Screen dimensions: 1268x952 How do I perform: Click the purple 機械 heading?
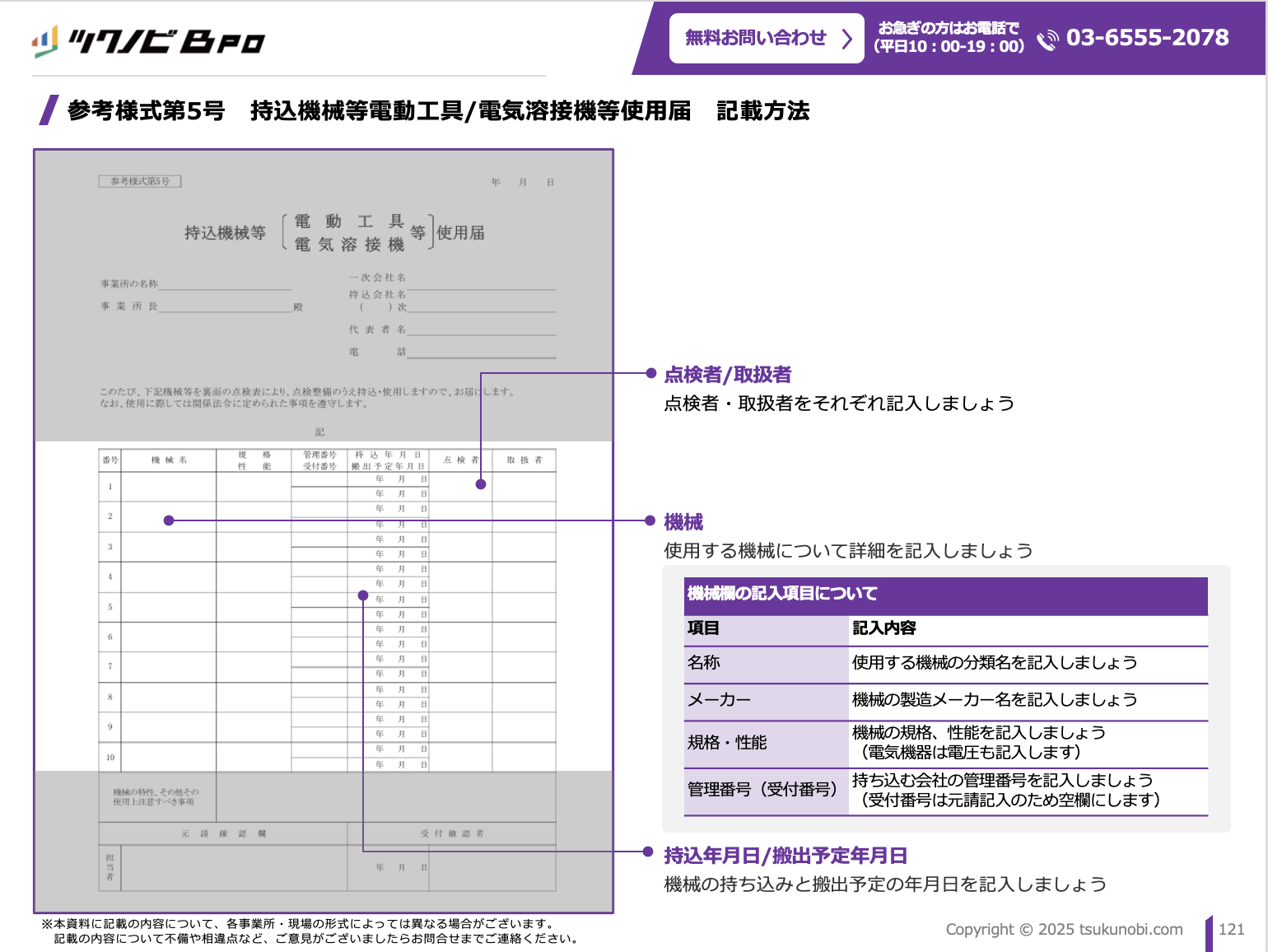683,522
